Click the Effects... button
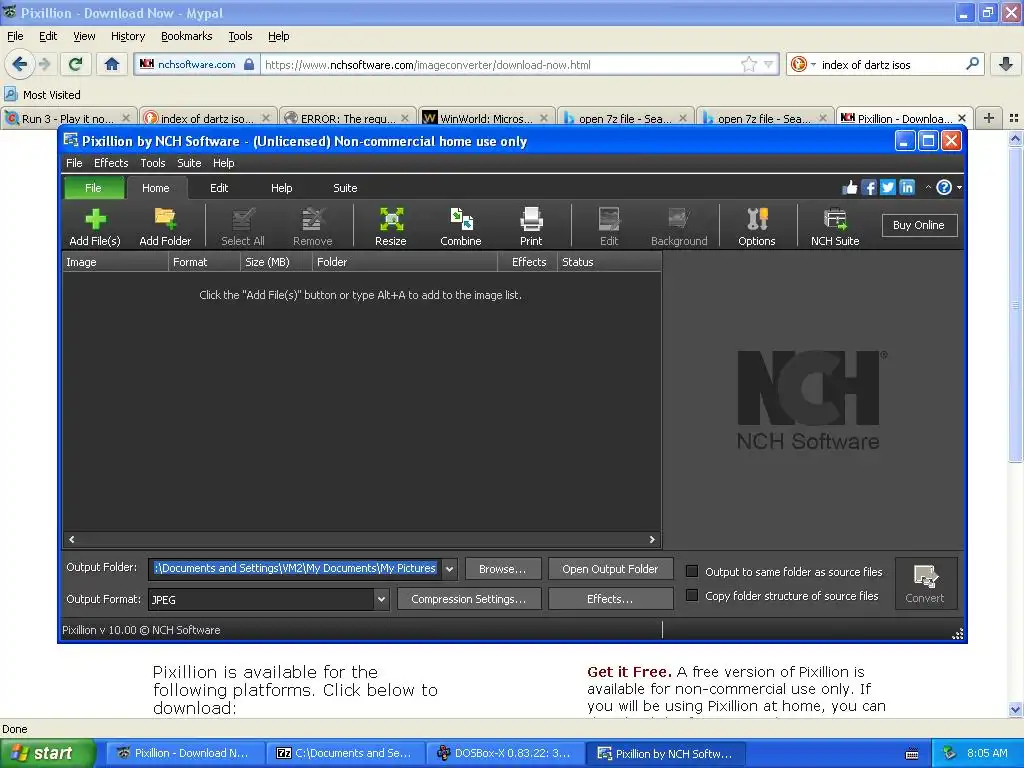1024x768 pixels. (610, 599)
